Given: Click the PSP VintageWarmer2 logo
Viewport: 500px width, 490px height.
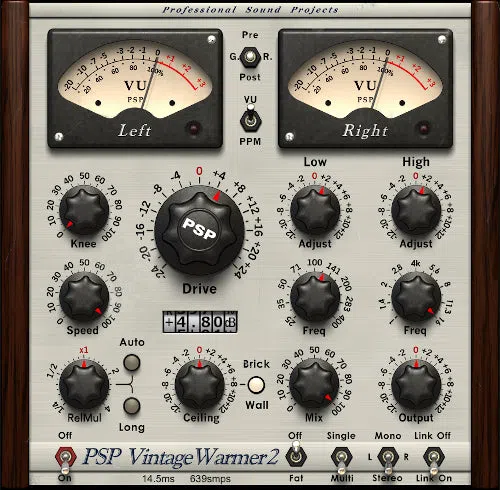Looking at the screenshot, I should (x=180, y=456).
